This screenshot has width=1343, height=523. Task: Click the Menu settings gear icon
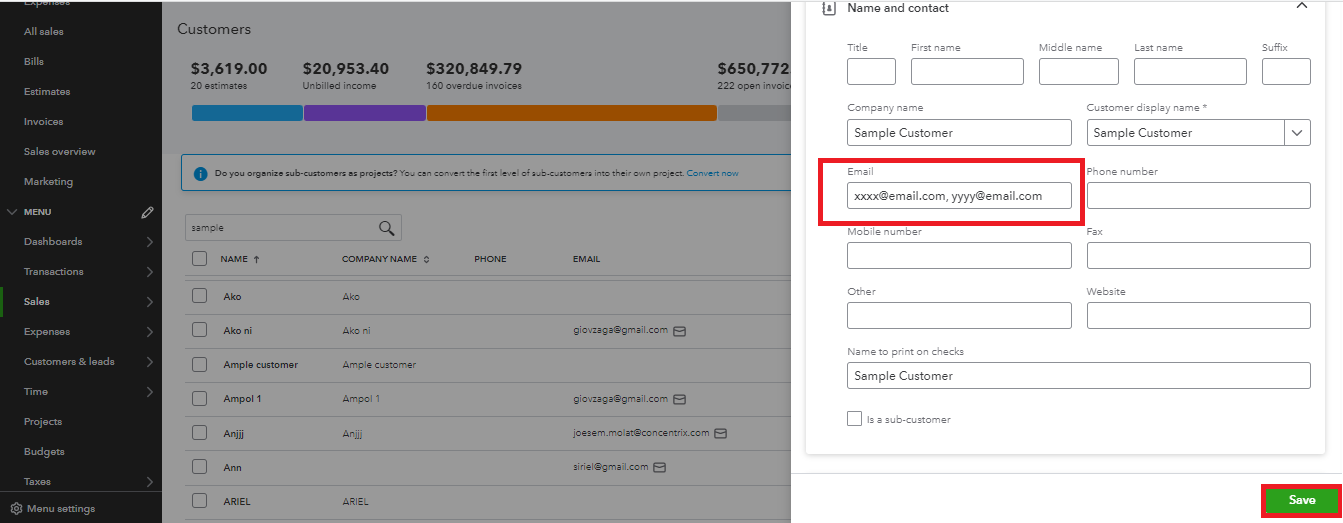coord(16,509)
